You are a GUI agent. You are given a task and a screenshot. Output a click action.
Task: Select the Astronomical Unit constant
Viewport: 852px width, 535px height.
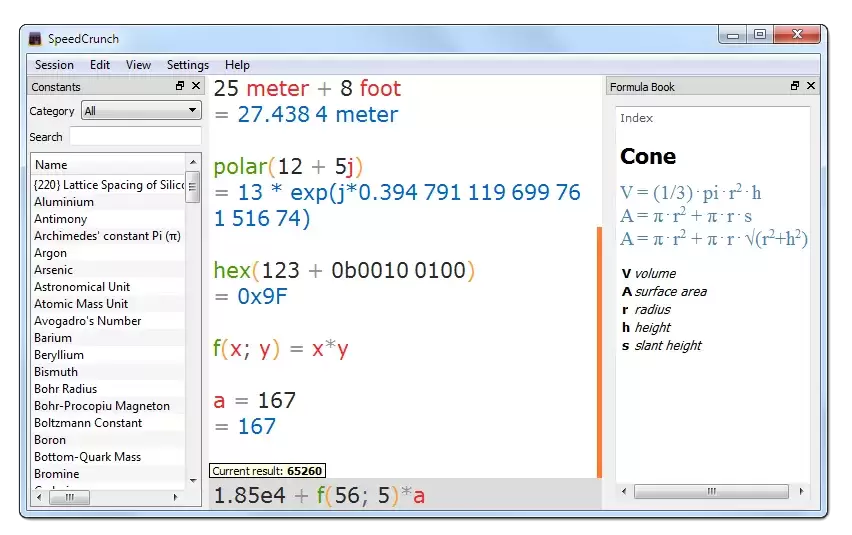point(108,287)
